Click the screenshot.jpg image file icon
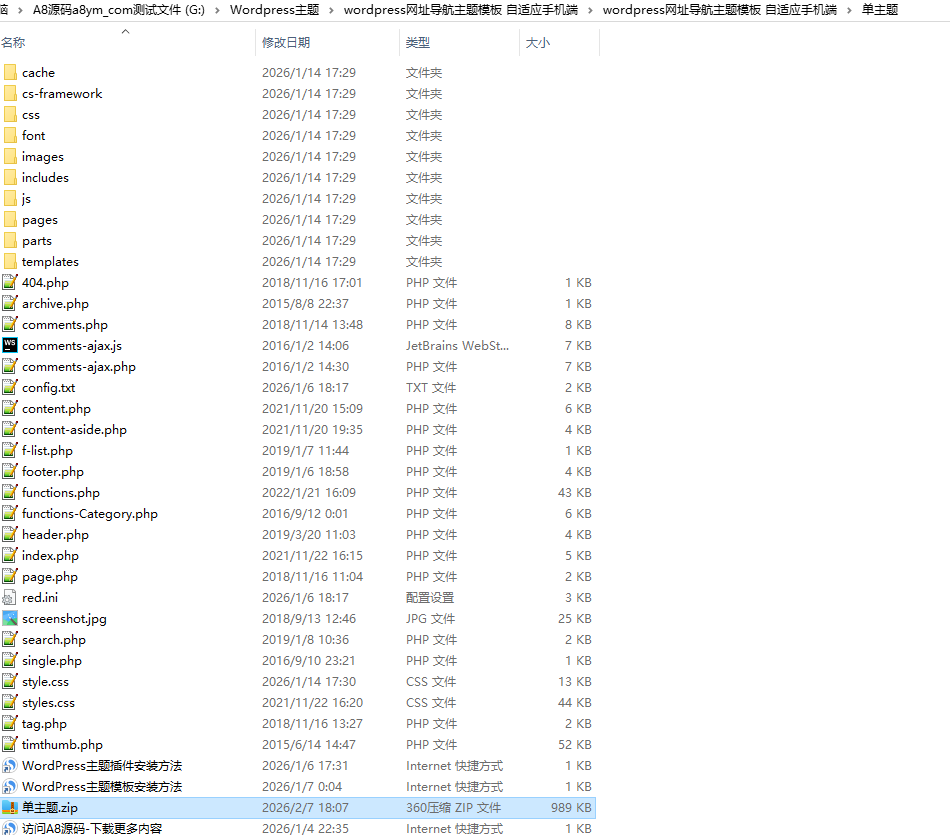This screenshot has width=950, height=835. pyautogui.click(x=10, y=618)
